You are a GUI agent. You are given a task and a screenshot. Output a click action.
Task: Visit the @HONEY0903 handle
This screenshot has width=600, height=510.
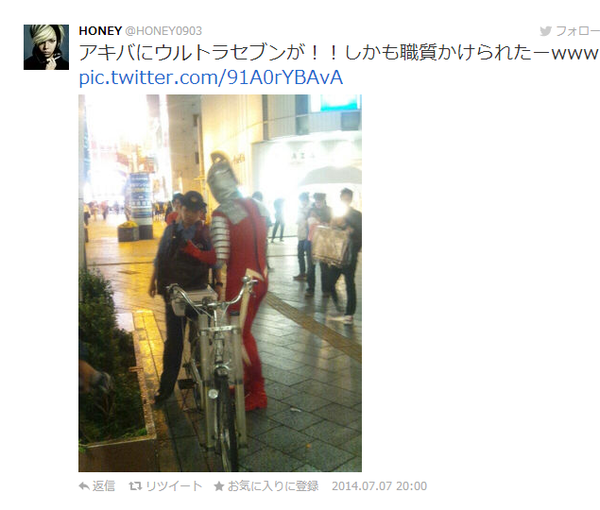pos(163,31)
